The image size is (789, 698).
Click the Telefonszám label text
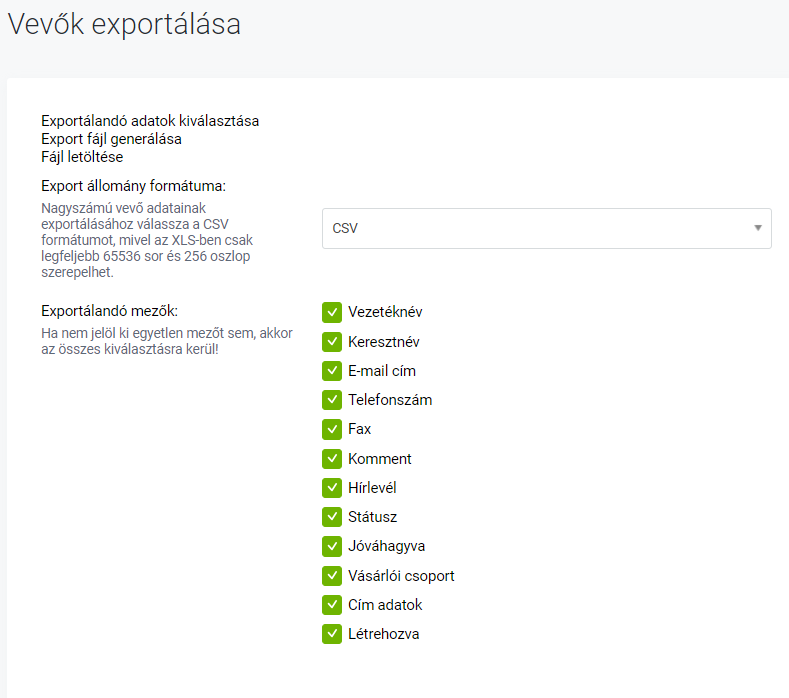coord(390,400)
